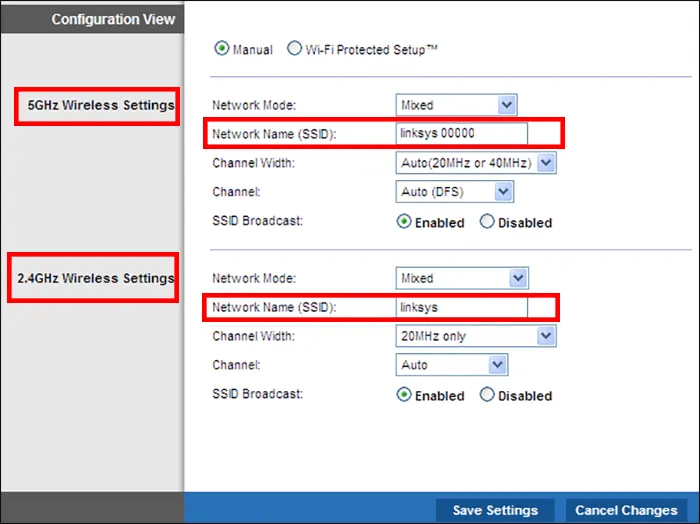Select the Wi-Fi Protected Setup radio button
The height and width of the screenshot is (524, 700).
[x=294, y=48]
